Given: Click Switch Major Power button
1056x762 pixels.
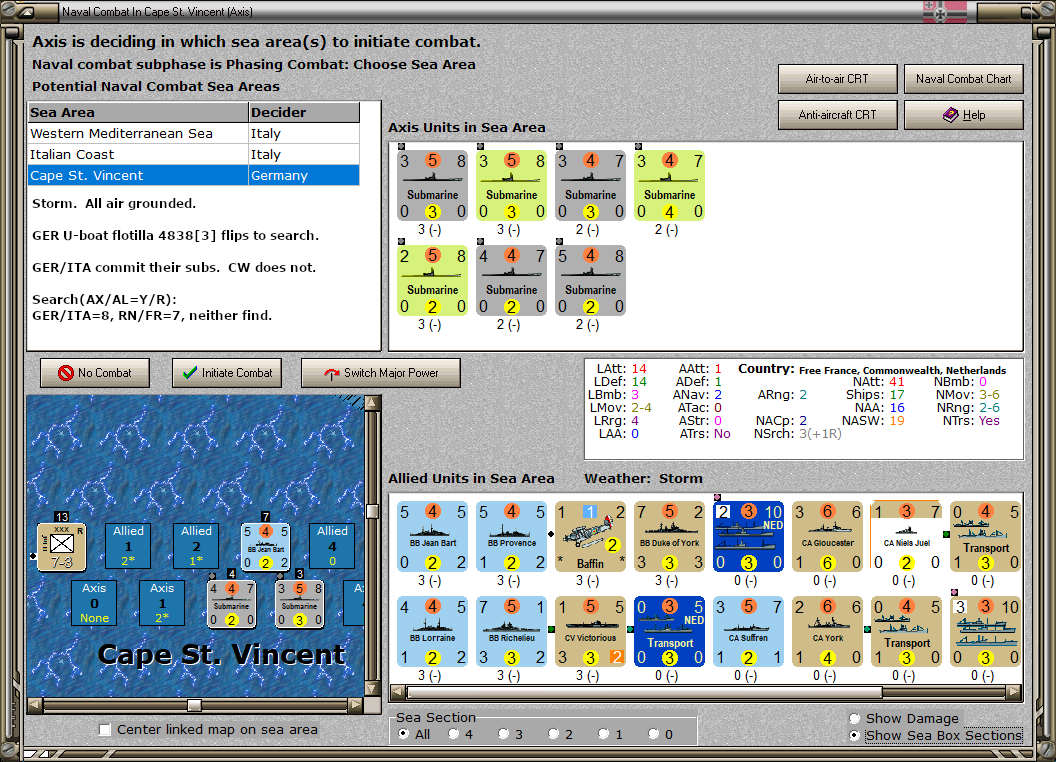Looking at the screenshot, I should pos(381,373).
